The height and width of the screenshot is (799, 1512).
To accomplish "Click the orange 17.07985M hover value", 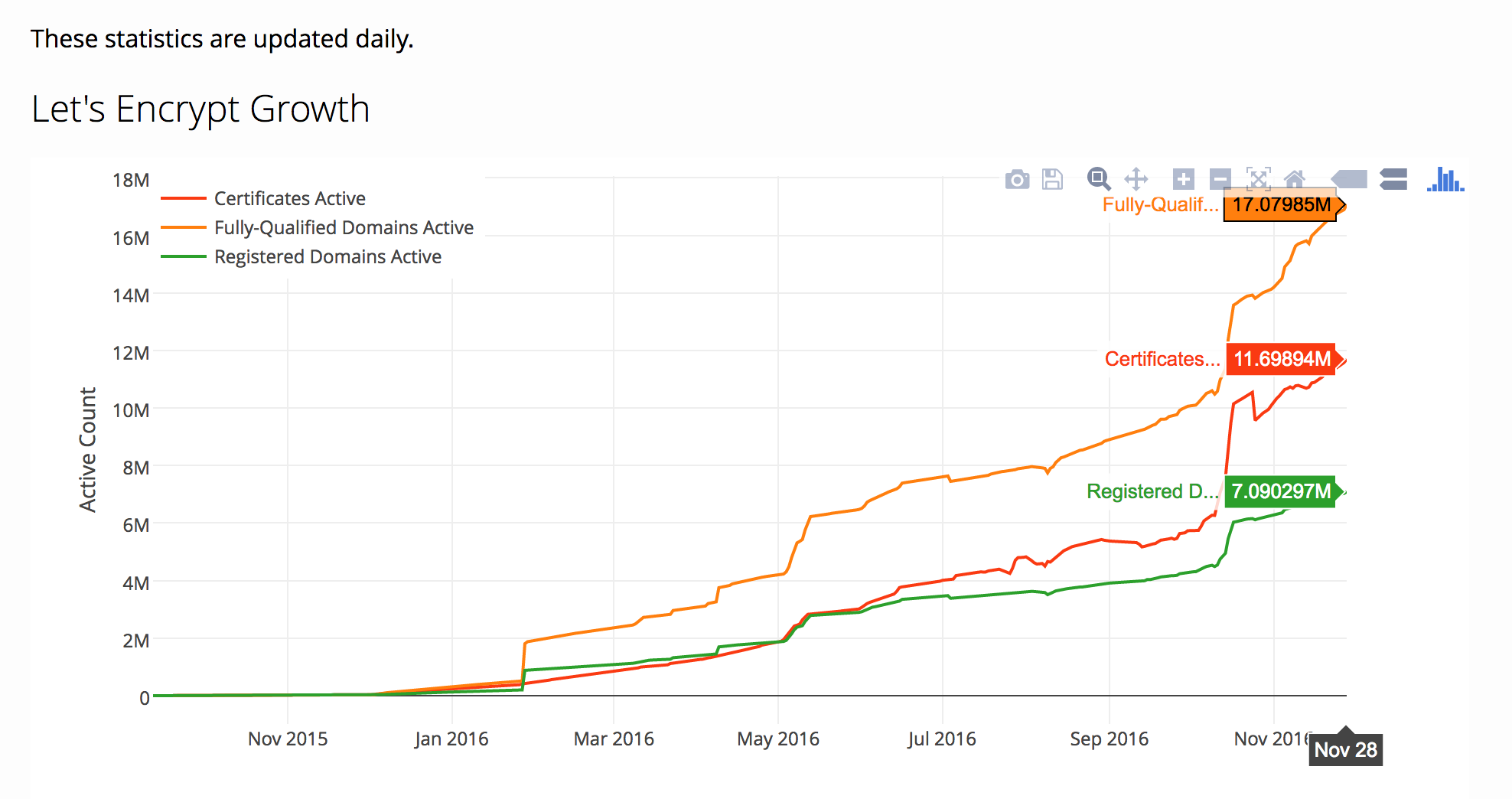I will click(x=1281, y=205).
